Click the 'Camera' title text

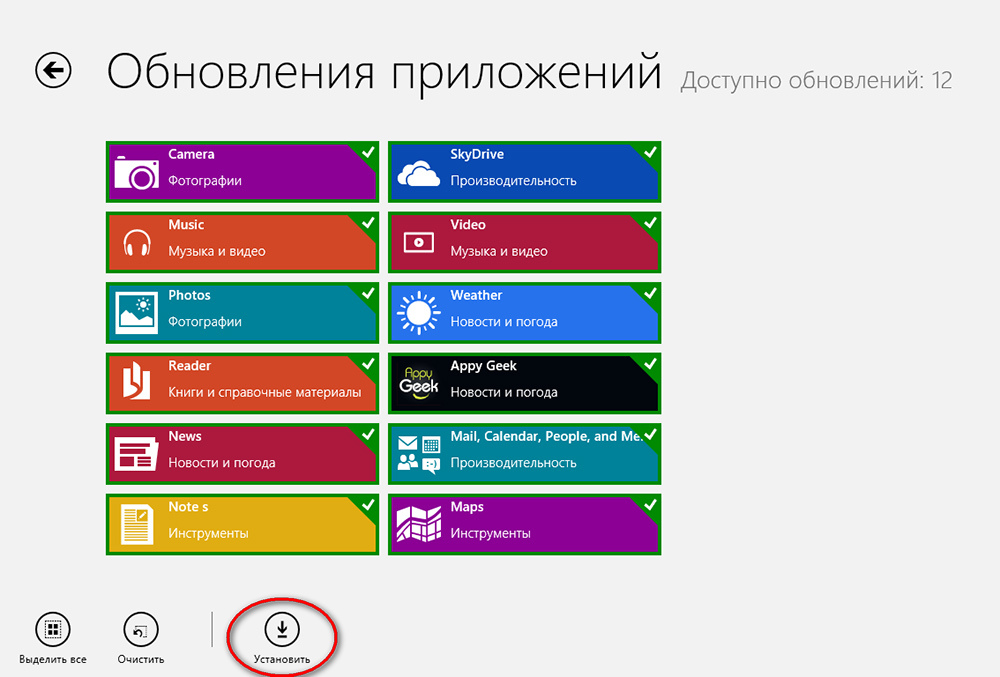point(191,154)
